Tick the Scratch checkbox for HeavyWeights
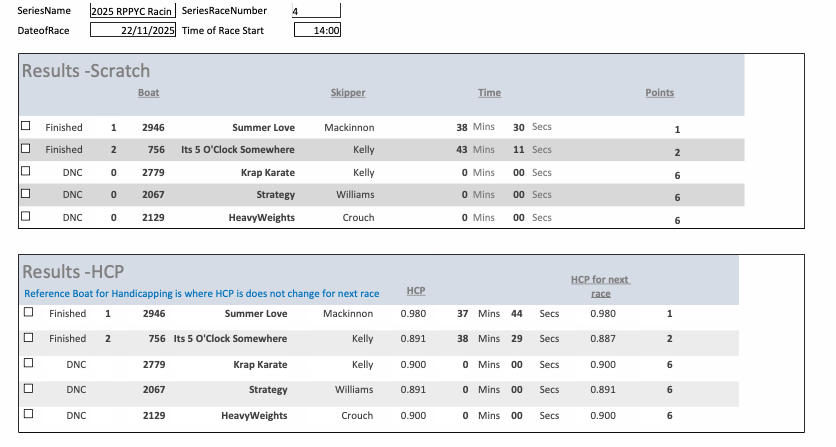Screen dimensions: 836x447 click(26, 216)
